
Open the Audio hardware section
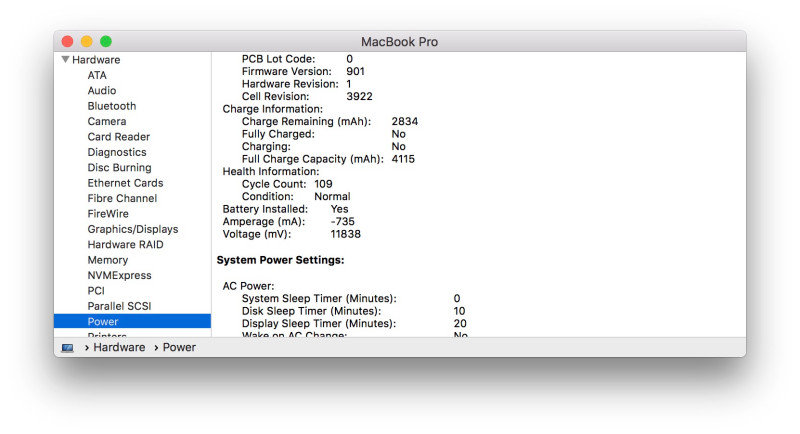click(x=101, y=91)
